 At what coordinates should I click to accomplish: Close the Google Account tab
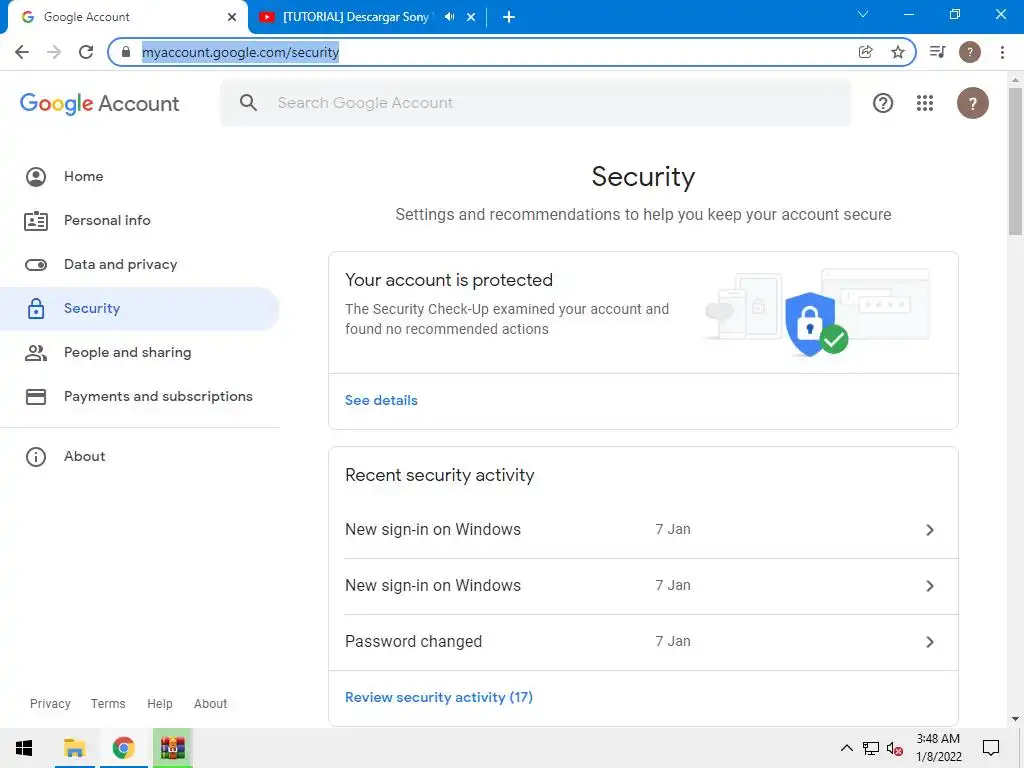(232, 17)
